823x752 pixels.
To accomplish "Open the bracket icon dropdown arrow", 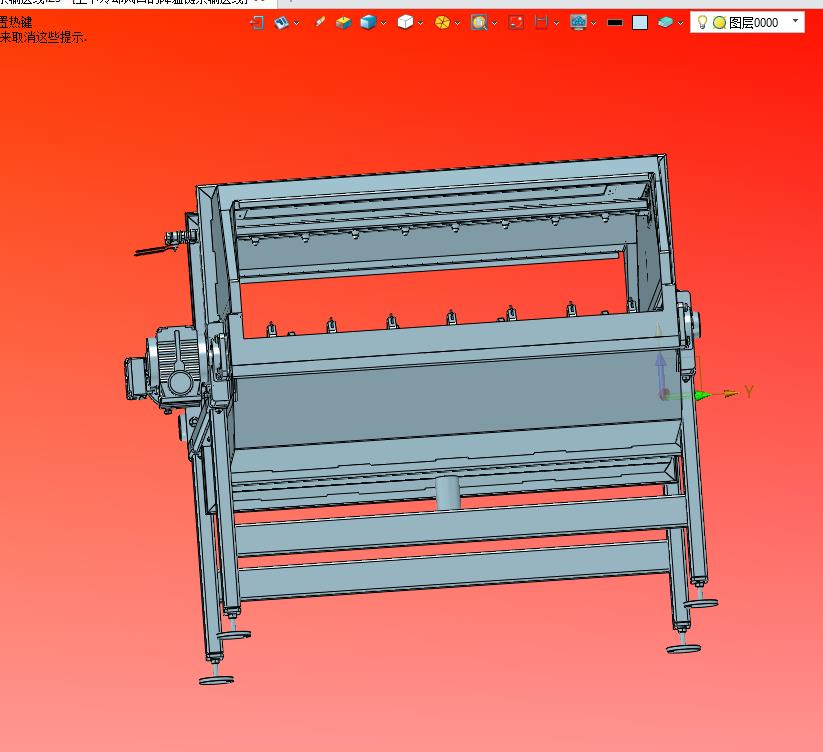I will (x=556, y=23).
